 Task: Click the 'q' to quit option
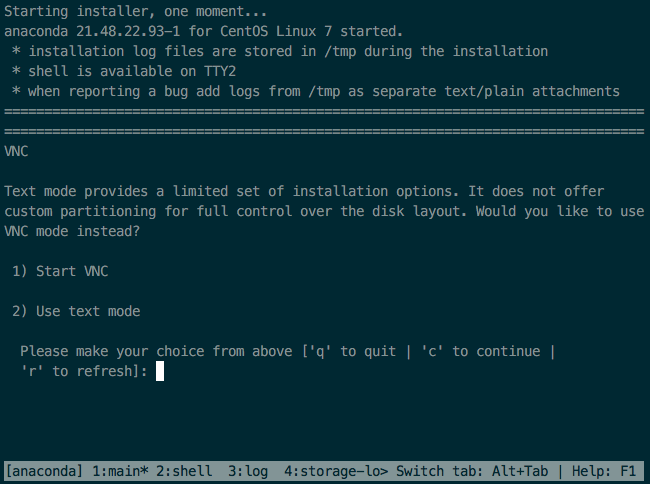pyautogui.click(x=352, y=351)
